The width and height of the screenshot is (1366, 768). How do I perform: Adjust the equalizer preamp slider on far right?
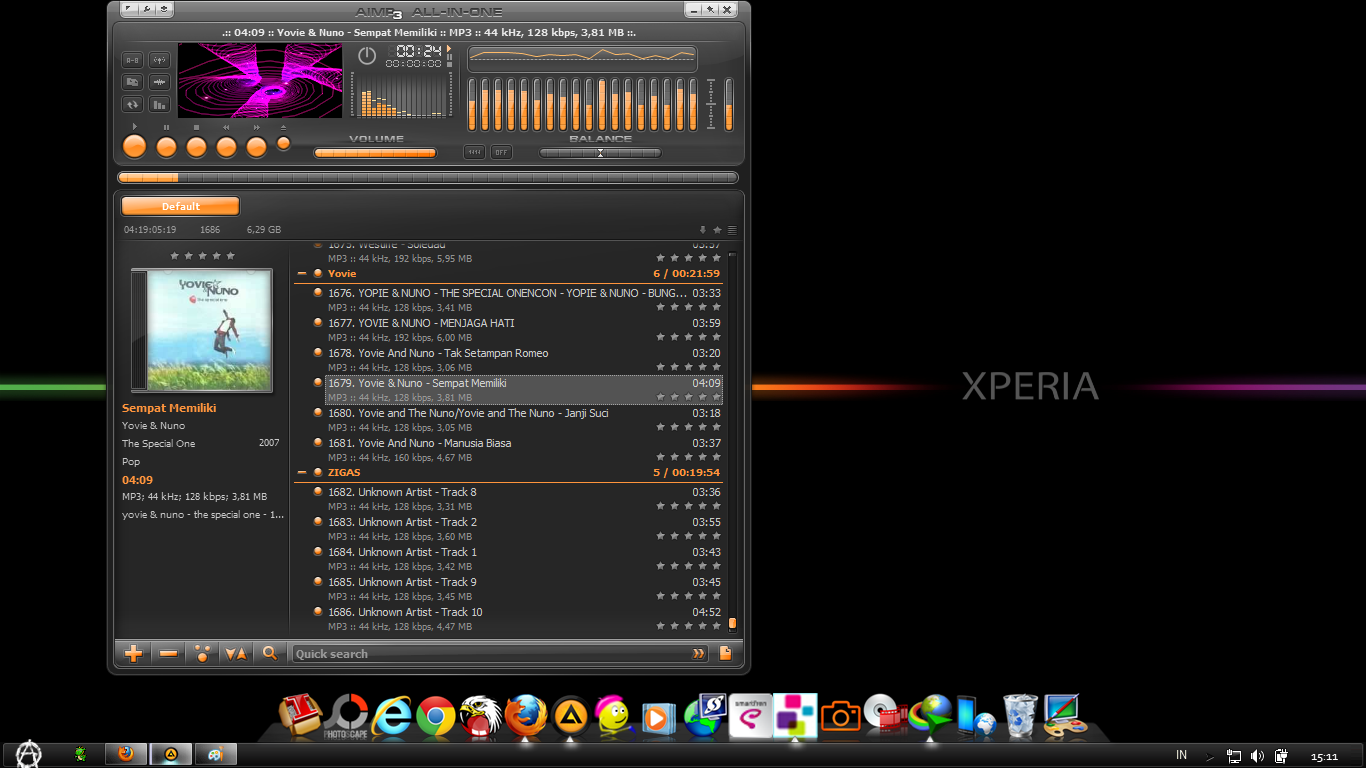coord(729,104)
